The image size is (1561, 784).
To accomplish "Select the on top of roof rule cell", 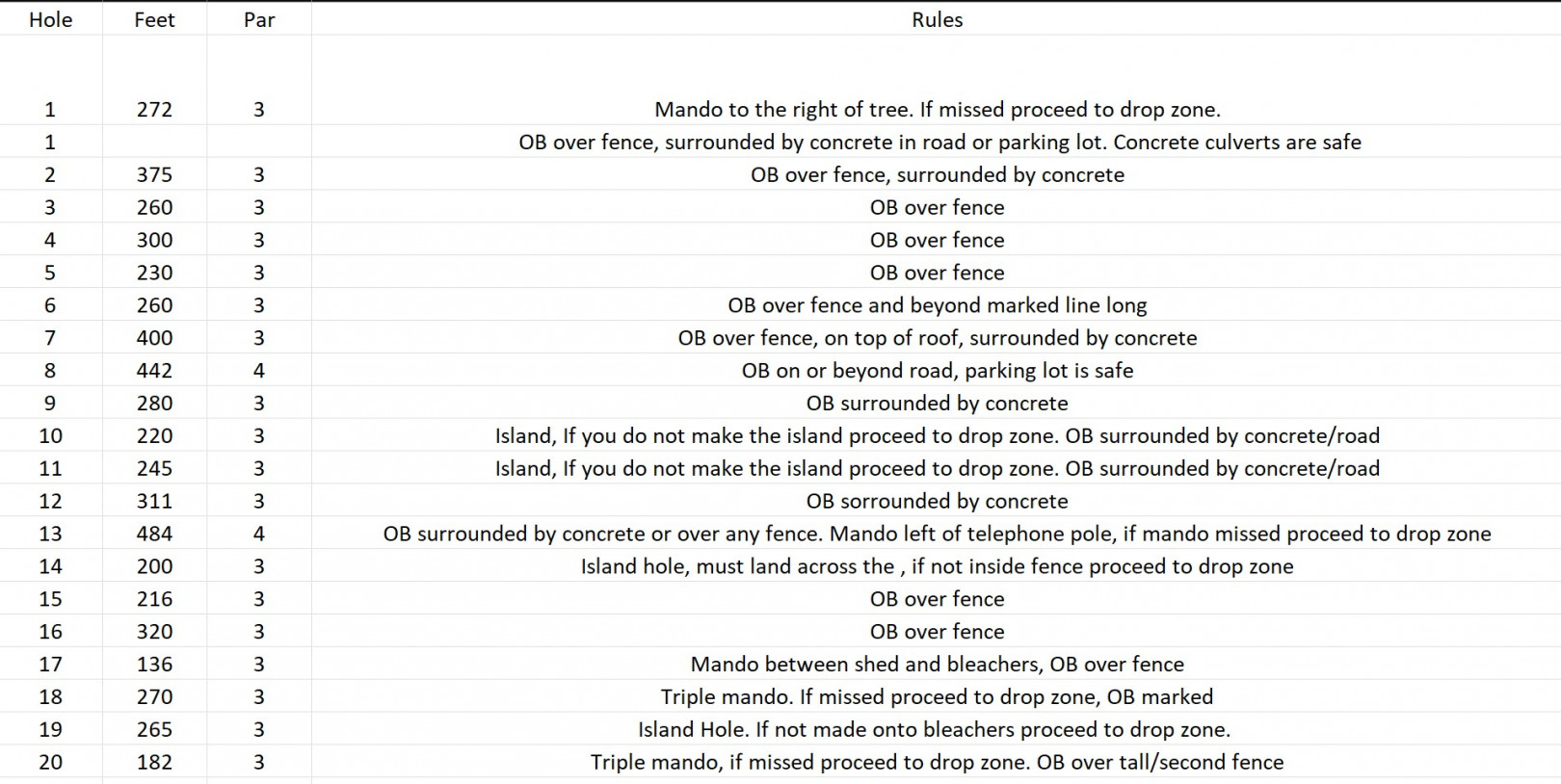I will click(937, 338).
